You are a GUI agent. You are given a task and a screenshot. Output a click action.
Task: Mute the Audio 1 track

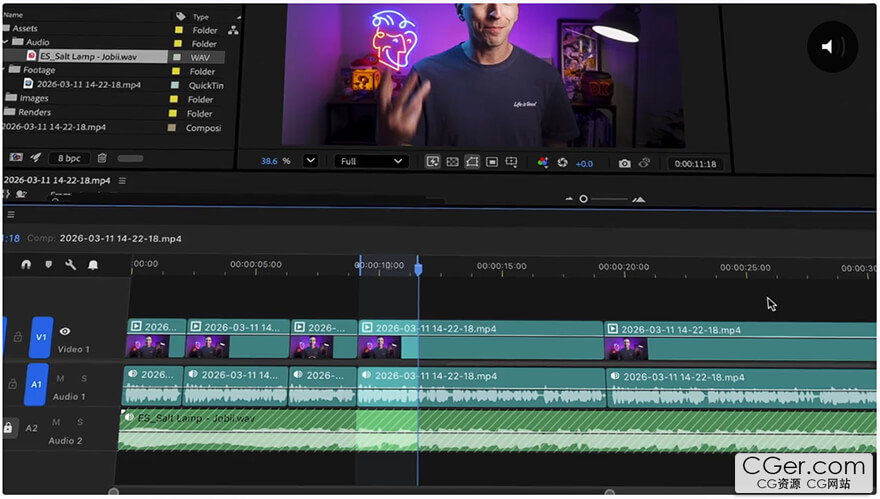pos(60,378)
